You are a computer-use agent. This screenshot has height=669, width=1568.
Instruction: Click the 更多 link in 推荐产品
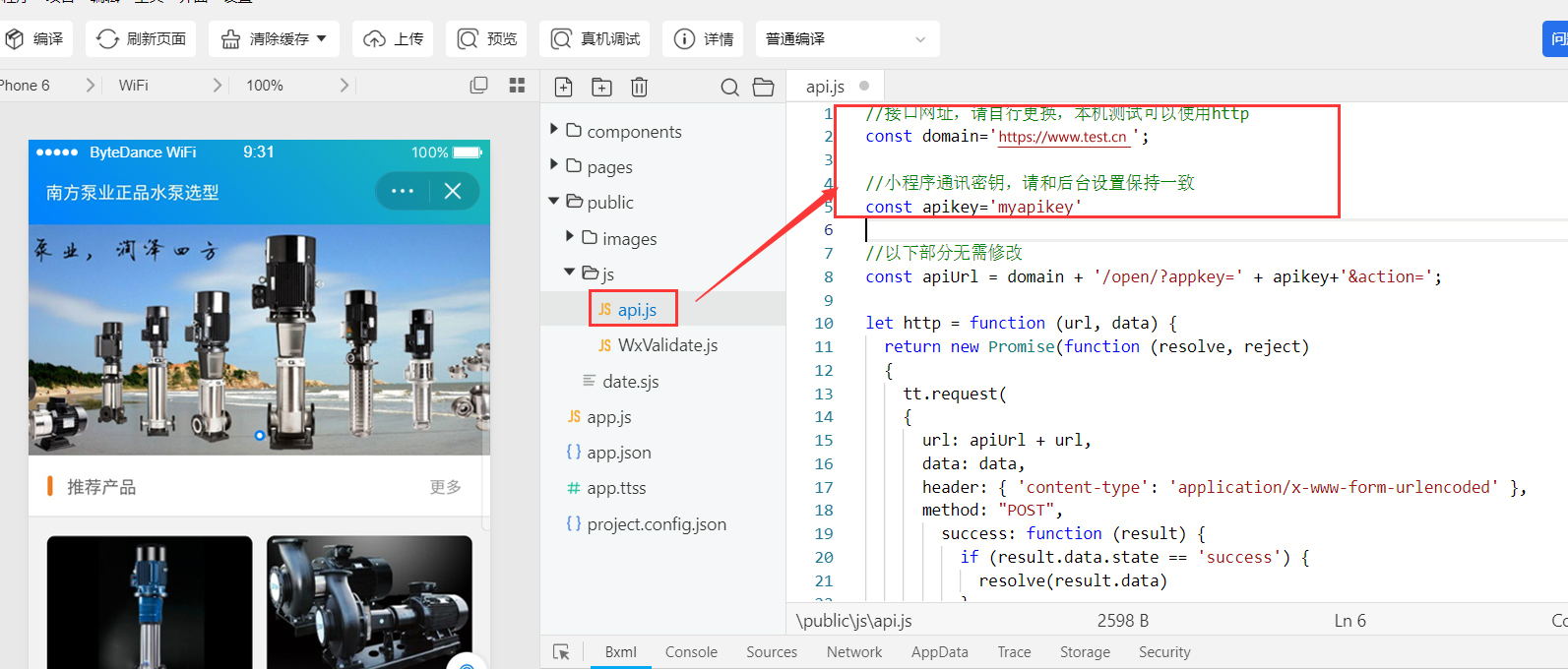click(445, 487)
